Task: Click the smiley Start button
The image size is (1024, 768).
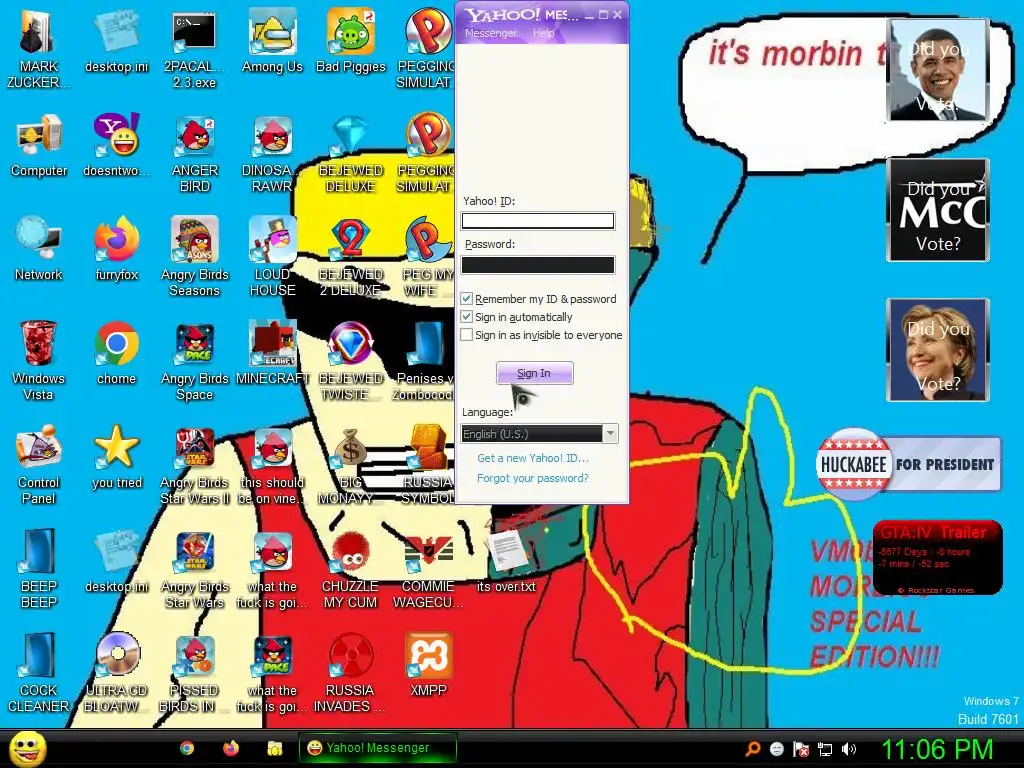Action: tap(27, 749)
